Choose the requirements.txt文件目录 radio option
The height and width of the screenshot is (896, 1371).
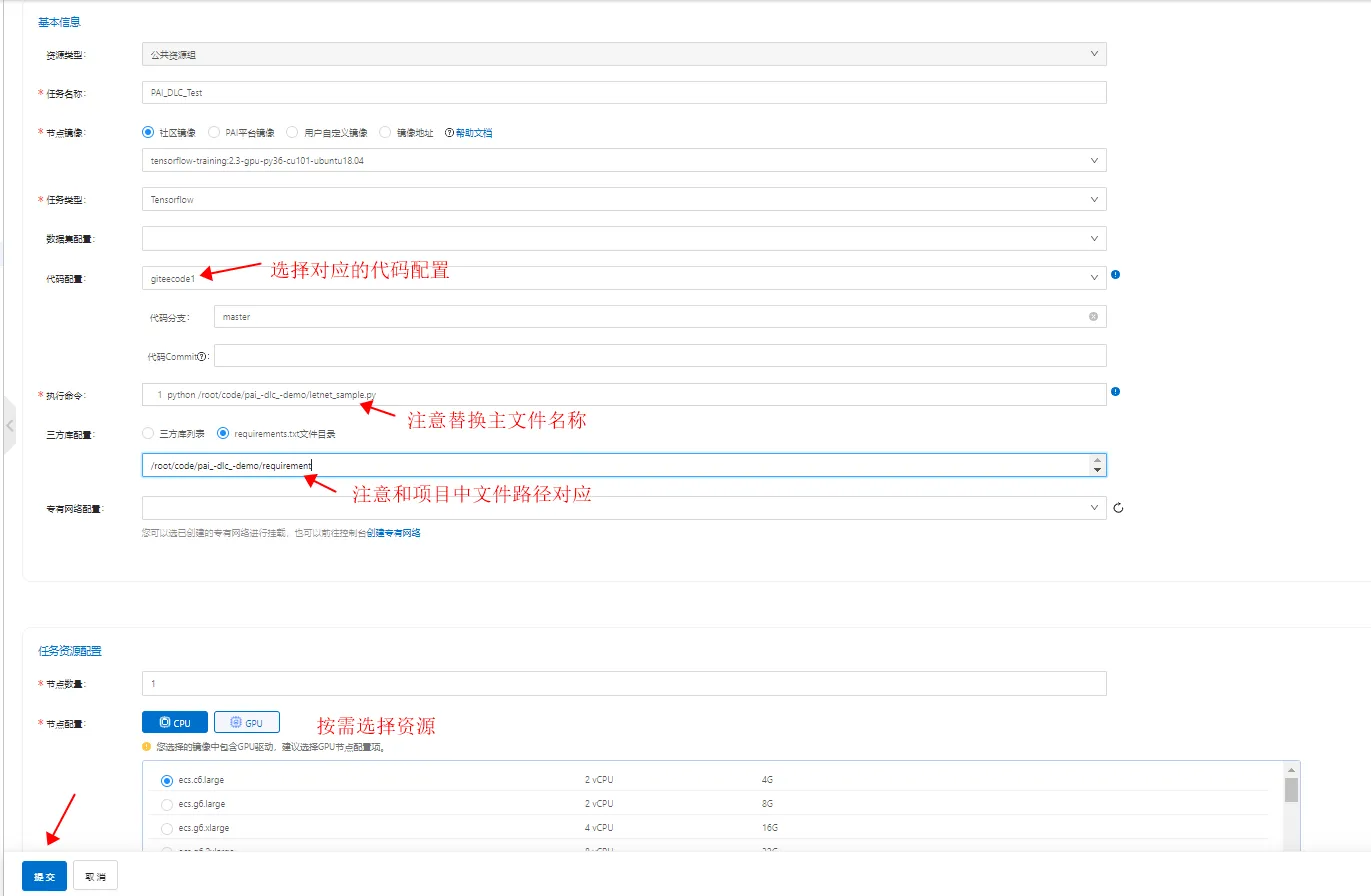pyautogui.click(x=223, y=434)
